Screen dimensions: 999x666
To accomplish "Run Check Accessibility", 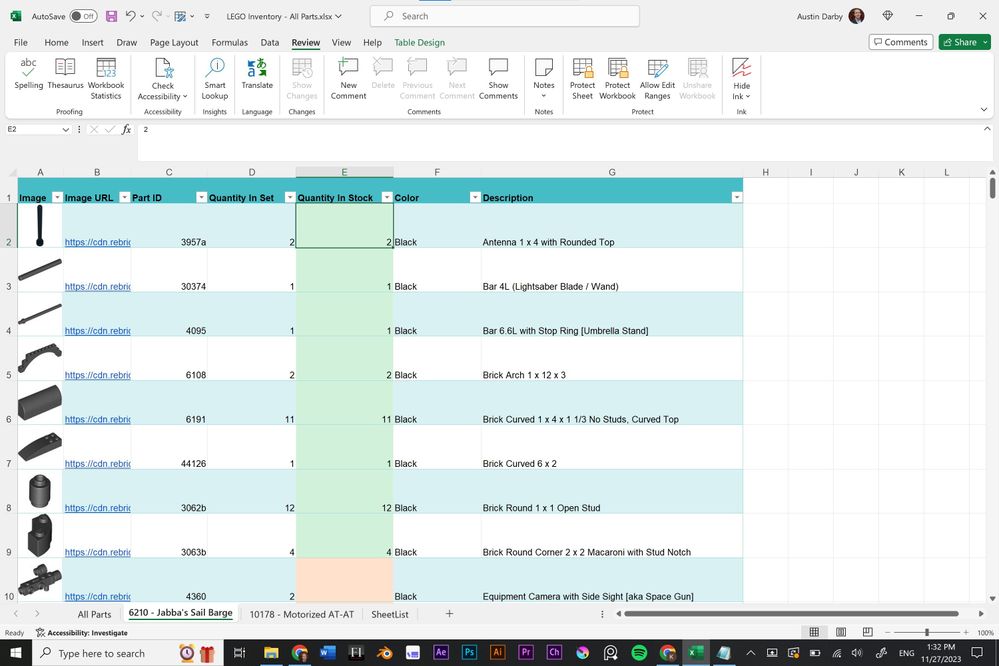I will (x=162, y=79).
